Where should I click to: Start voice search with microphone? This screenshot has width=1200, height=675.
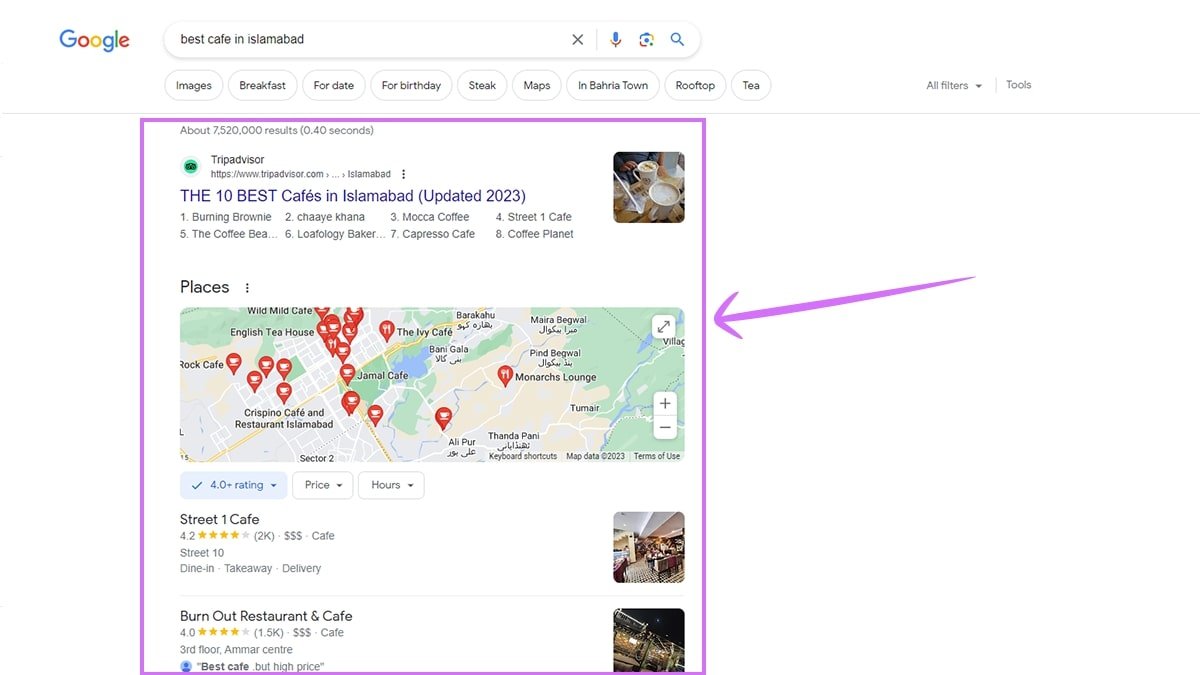(x=615, y=40)
